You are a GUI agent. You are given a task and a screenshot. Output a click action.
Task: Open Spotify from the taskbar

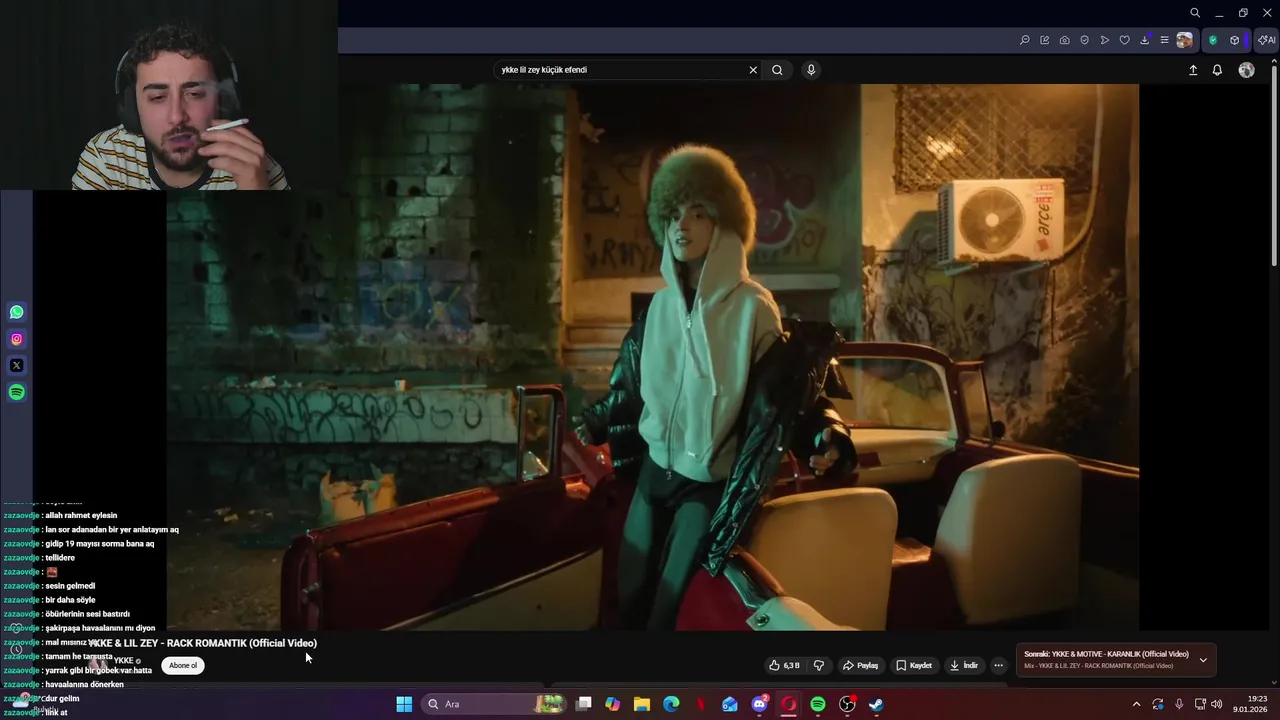[818, 704]
